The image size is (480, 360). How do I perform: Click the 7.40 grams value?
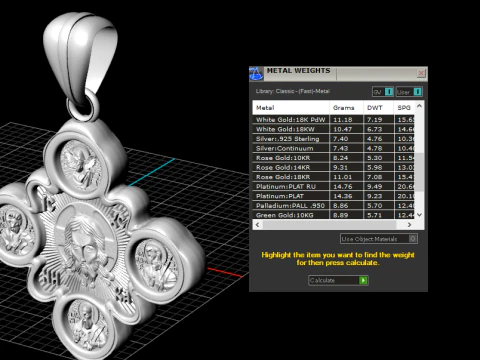click(x=341, y=139)
